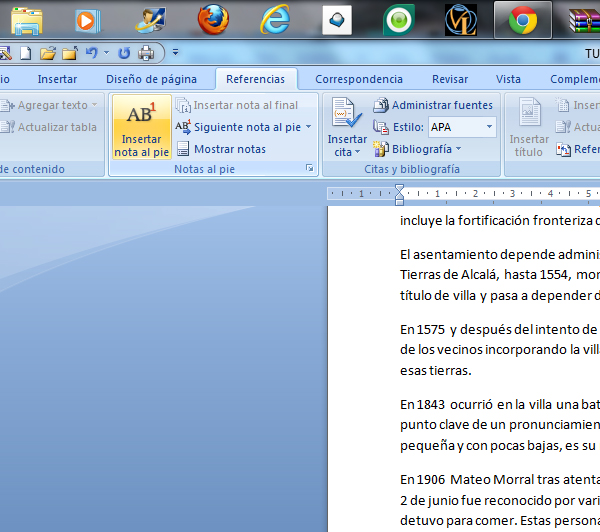The image size is (600, 532).
Task: Click the paragraph starting 'En 1575'
Action: pyautogui.click(x=500, y=350)
